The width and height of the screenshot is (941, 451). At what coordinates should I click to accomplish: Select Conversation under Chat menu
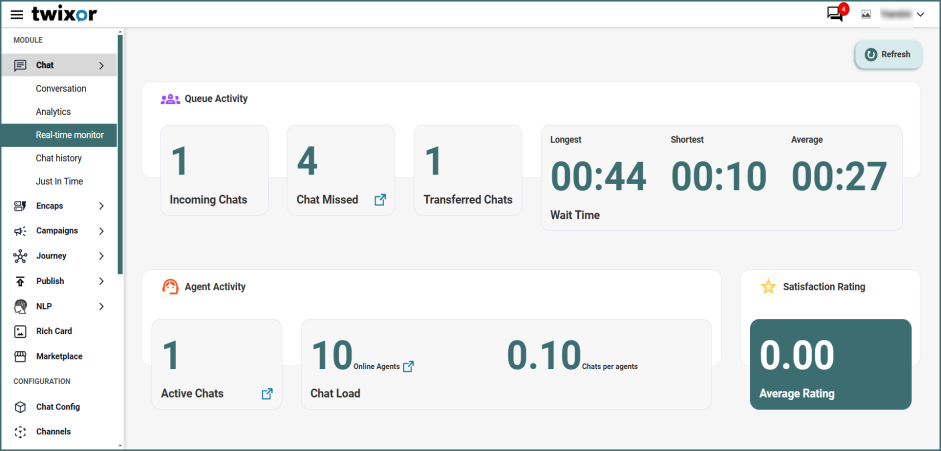coord(61,89)
